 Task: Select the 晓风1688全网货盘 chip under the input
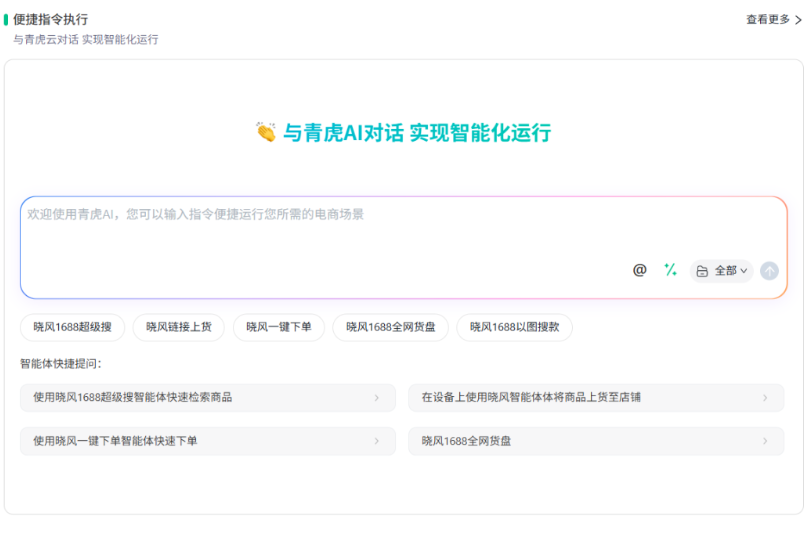390,327
